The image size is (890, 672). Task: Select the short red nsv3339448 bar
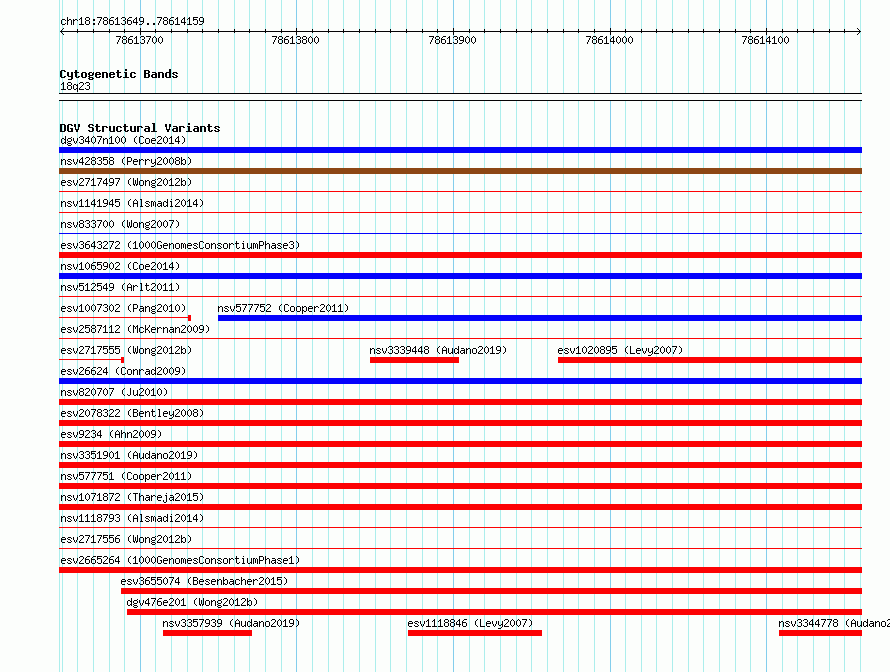[x=414, y=360]
